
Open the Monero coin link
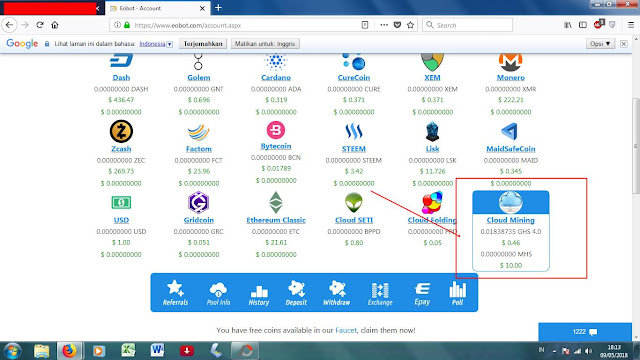click(x=511, y=78)
